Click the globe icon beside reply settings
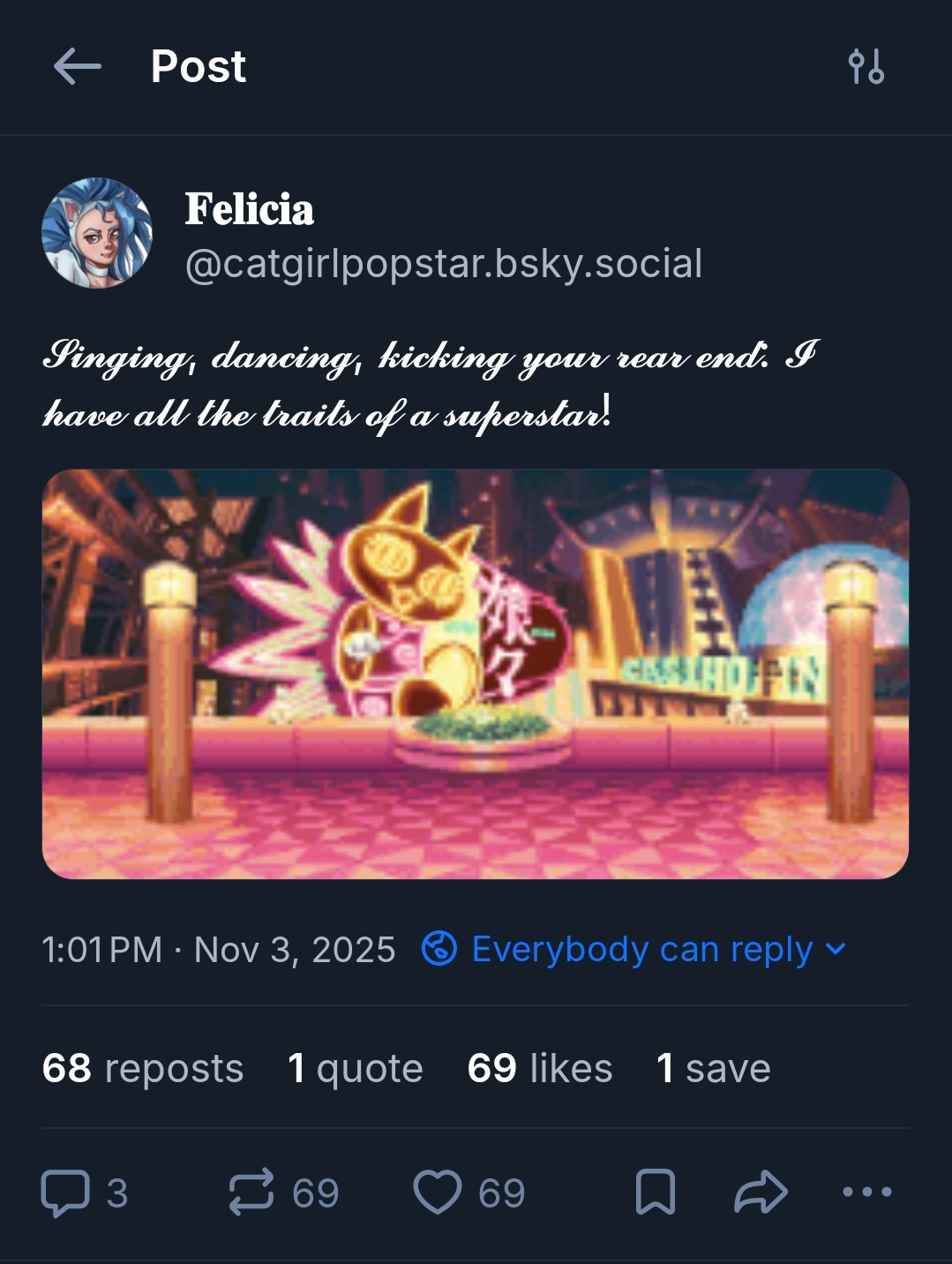The image size is (952, 1264). pos(439,950)
